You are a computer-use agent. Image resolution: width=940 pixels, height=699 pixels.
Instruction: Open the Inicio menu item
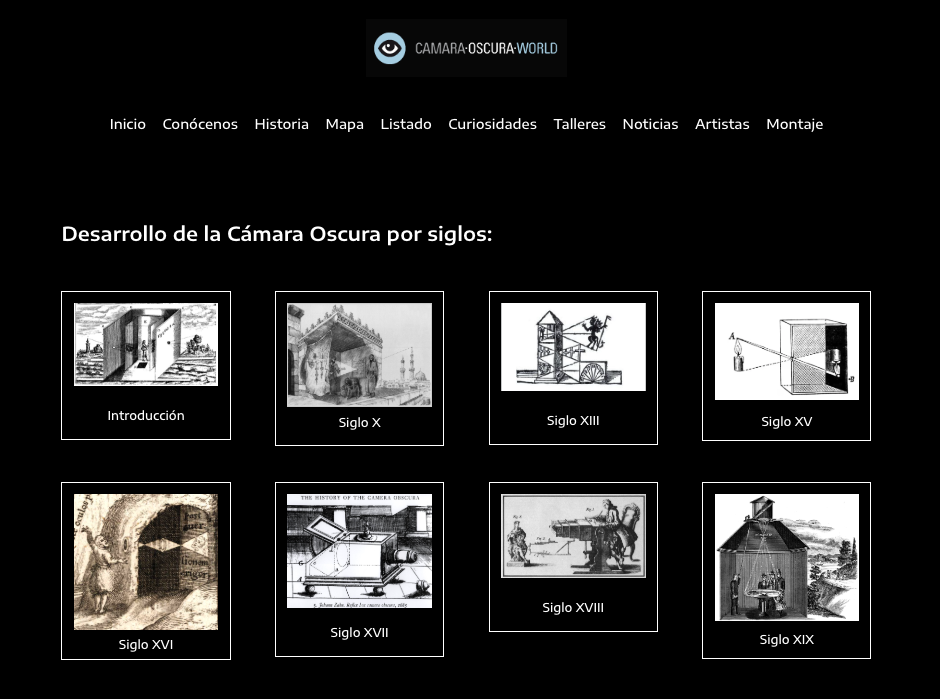click(127, 124)
